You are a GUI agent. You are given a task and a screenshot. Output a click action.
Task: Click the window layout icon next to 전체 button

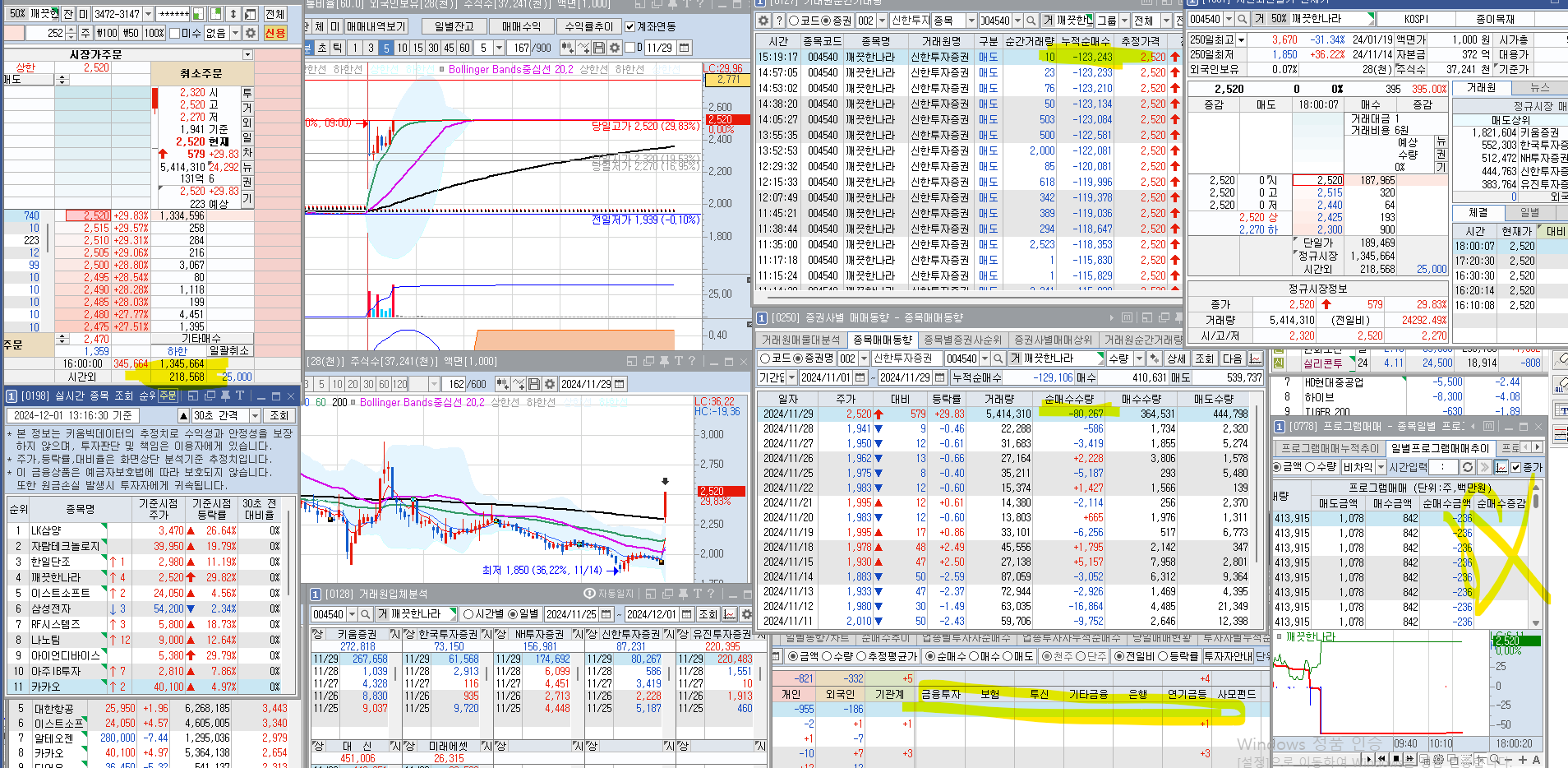click(x=251, y=14)
